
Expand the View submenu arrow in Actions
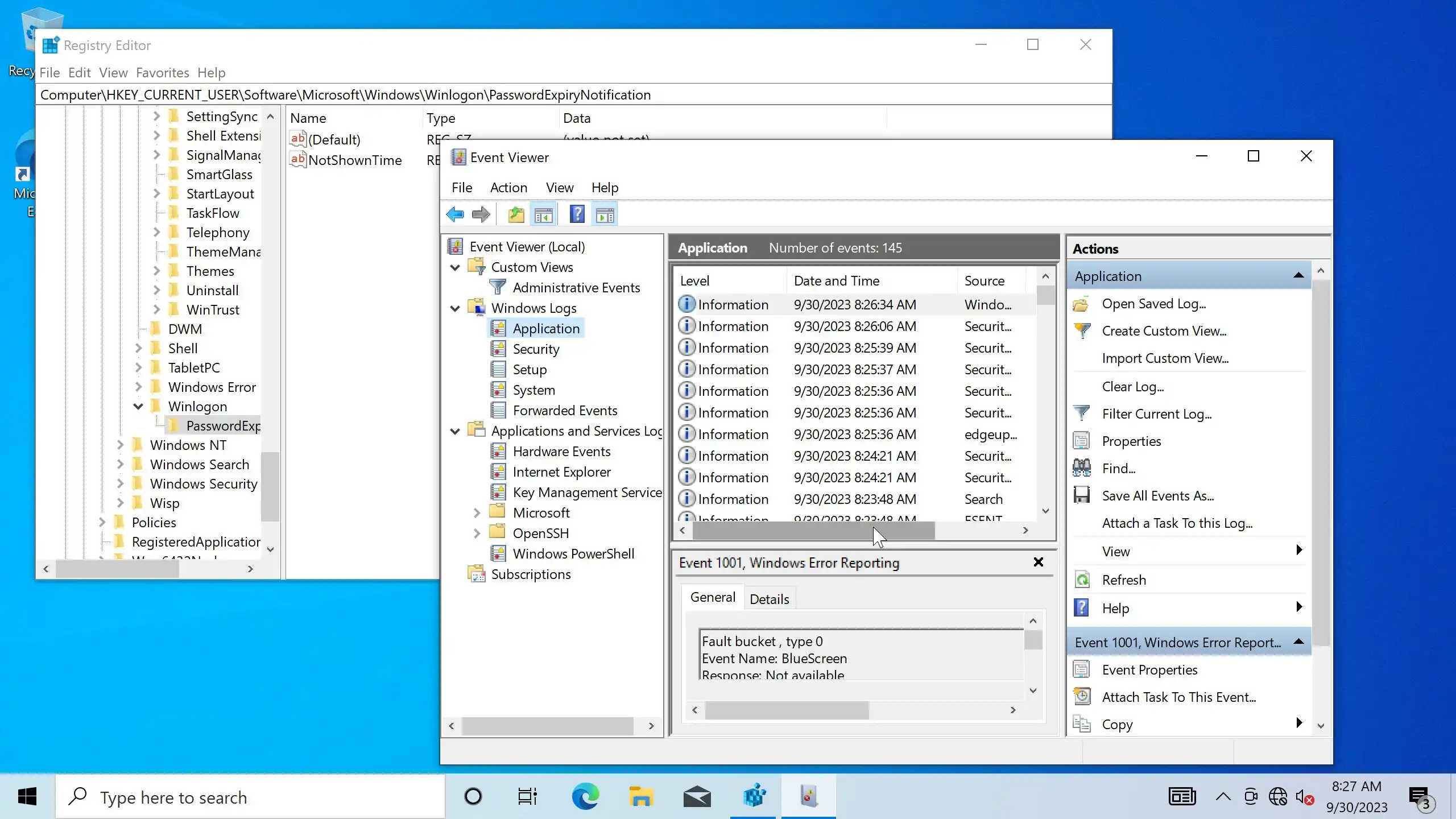click(x=1298, y=551)
